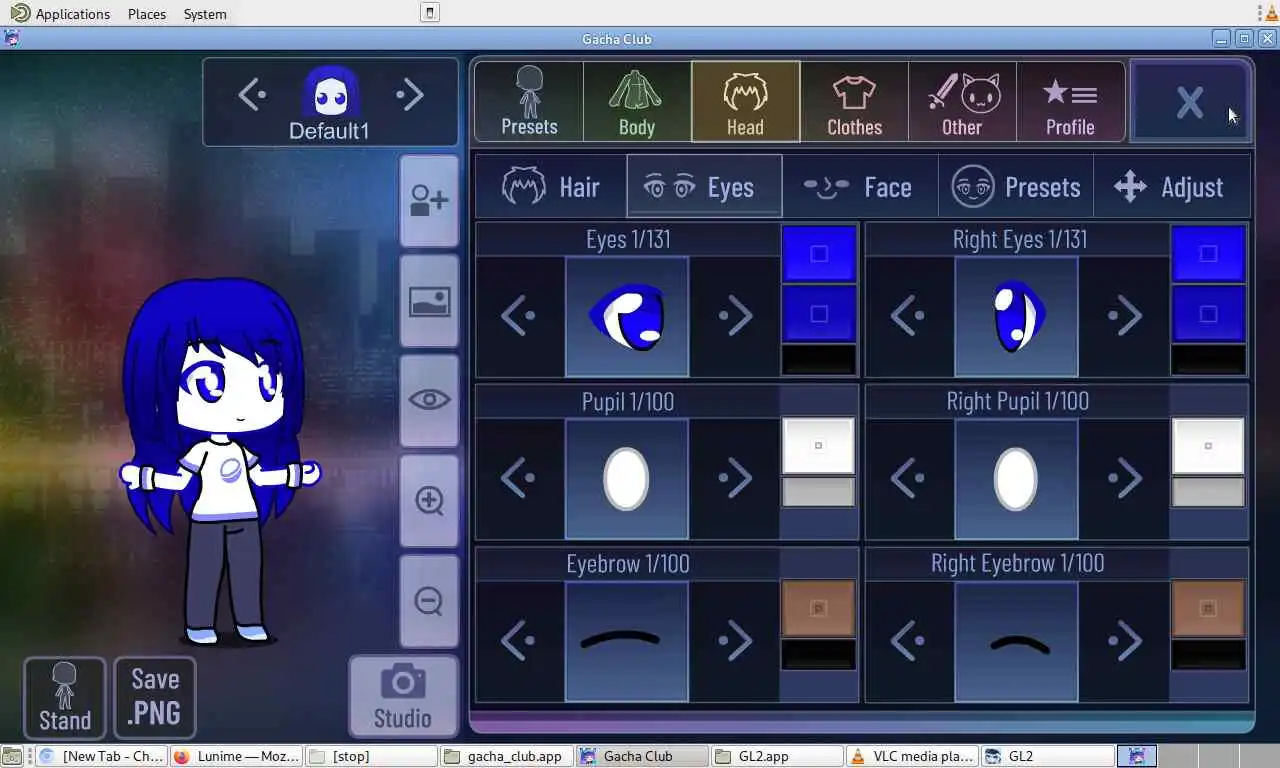Open the second blue Eyes color swatch
Screen dimensions: 1280x768
pos(819,314)
